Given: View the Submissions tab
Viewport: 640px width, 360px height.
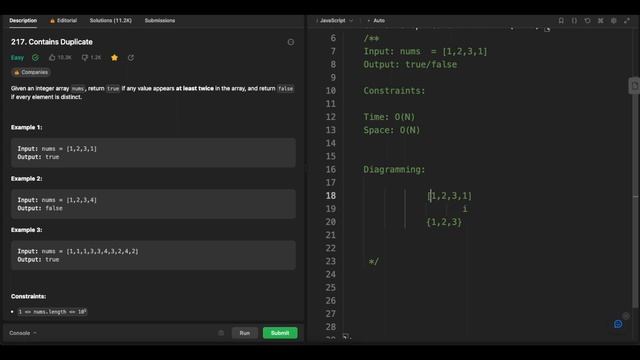Looking at the screenshot, I should pos(160,20).
